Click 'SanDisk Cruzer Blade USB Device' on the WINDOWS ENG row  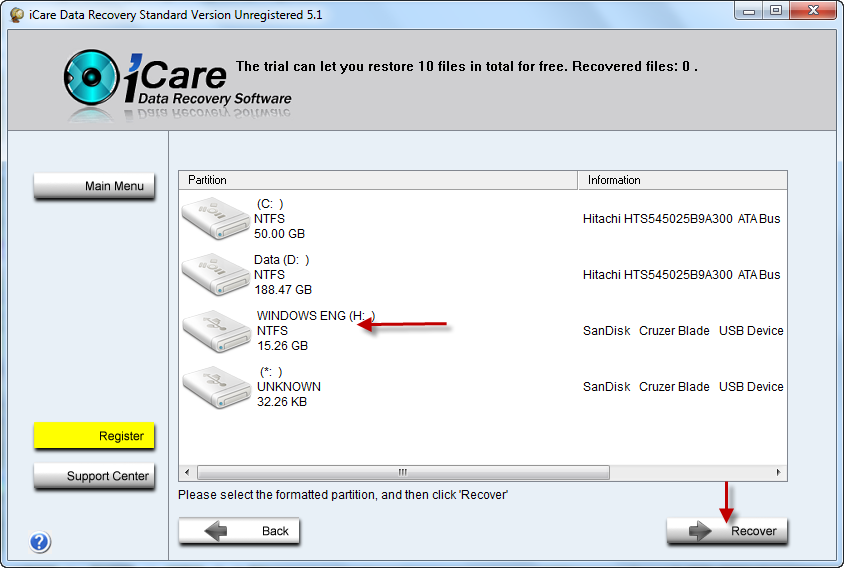pos(683,331)
